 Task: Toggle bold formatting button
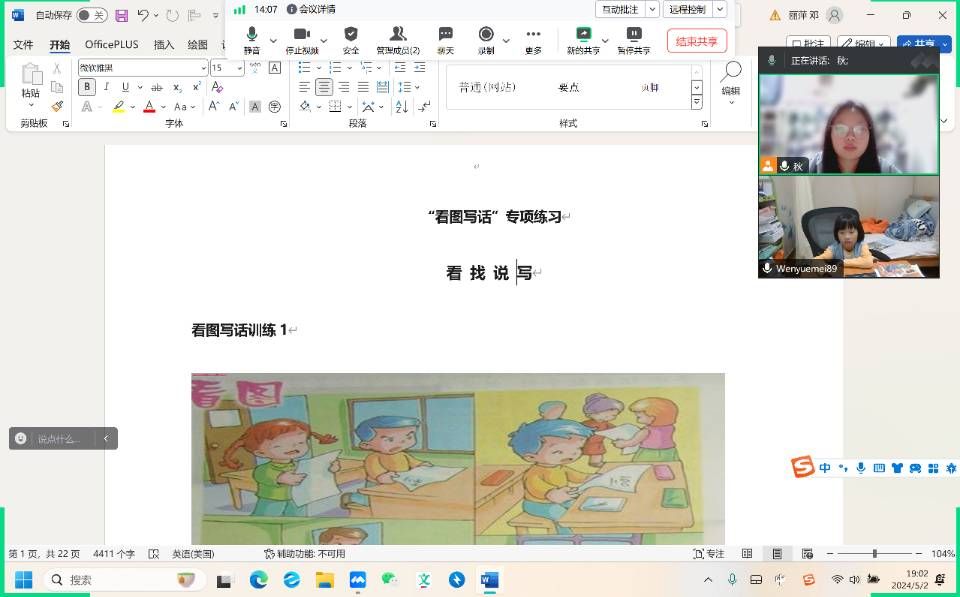point(87,87)
